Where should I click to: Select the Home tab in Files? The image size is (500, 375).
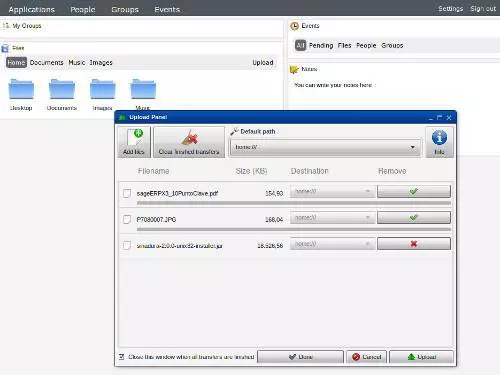point(16,63)
